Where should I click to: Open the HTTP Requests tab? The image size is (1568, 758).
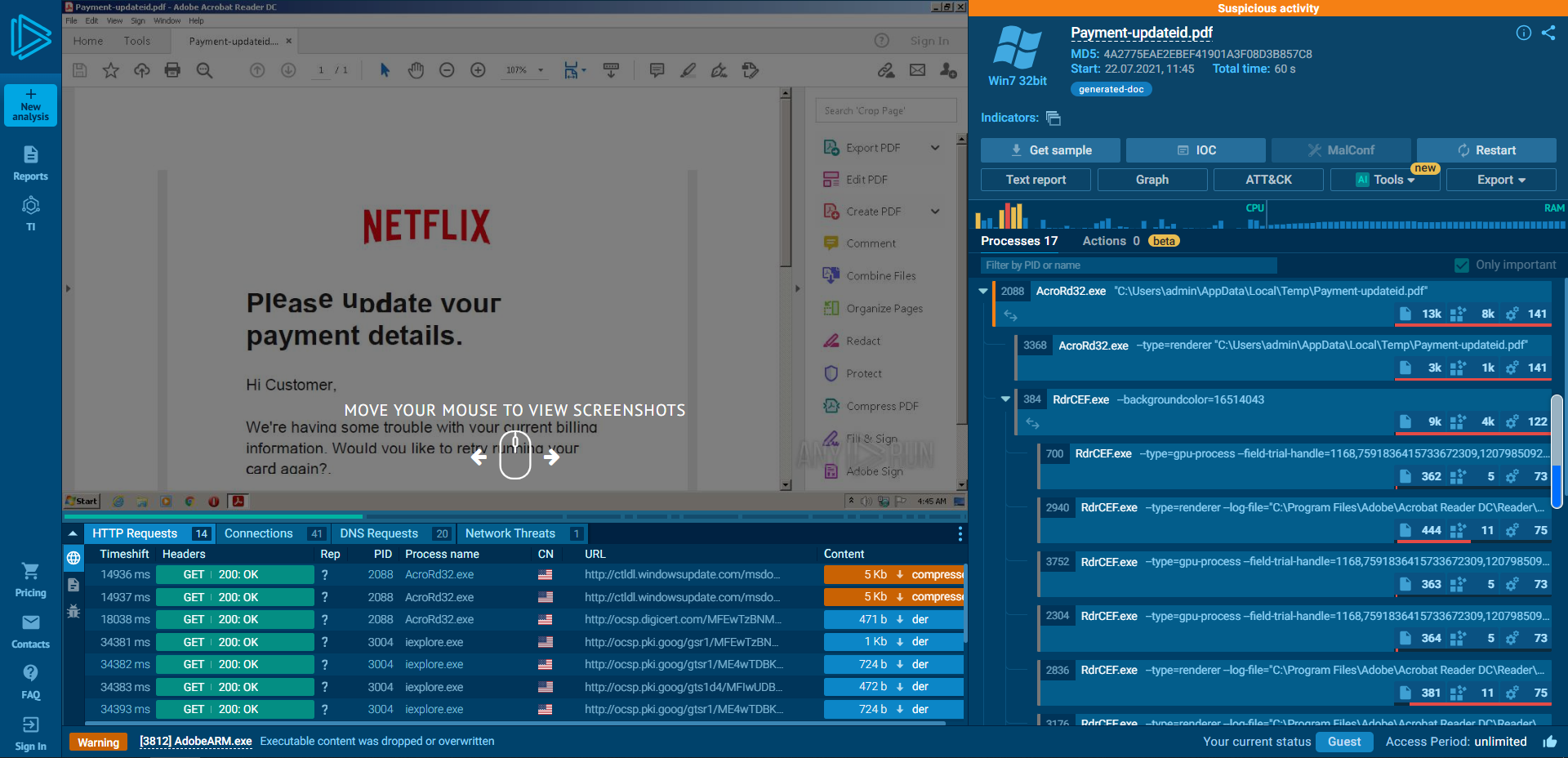point(149,533)
